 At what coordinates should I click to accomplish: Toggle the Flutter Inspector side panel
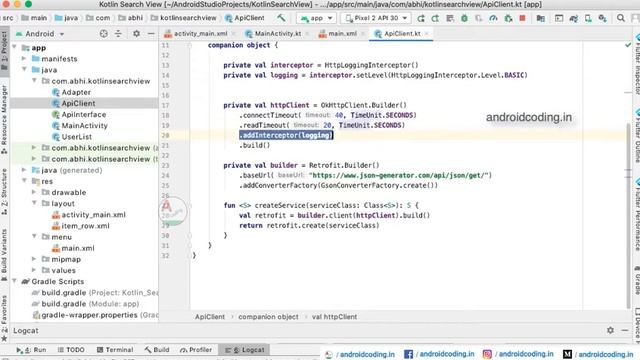(x=636, y=63)
